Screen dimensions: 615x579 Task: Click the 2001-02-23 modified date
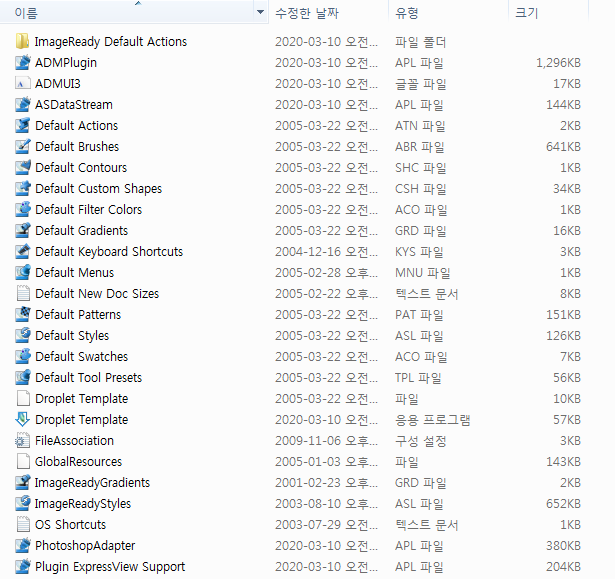click(x=326, y=482)
